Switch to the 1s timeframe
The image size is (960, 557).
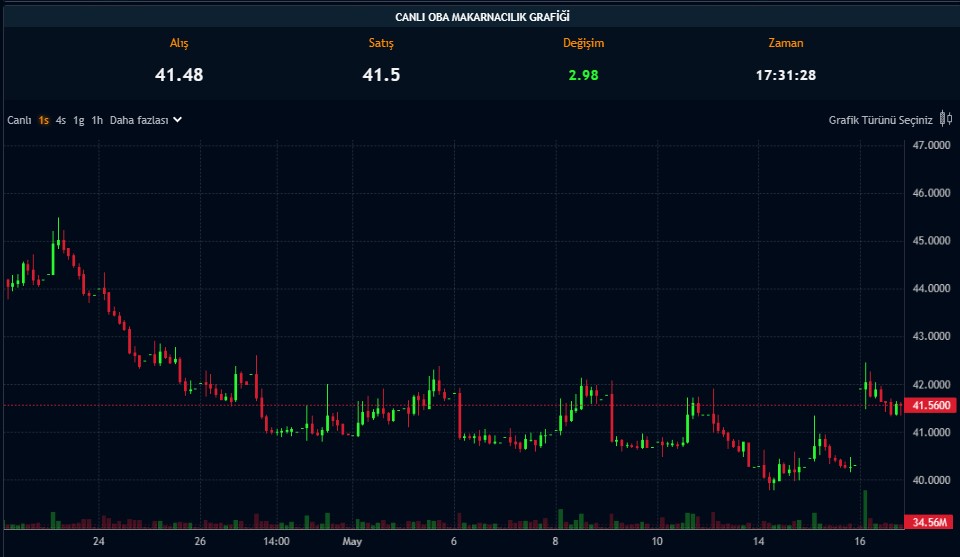(44, 120)
